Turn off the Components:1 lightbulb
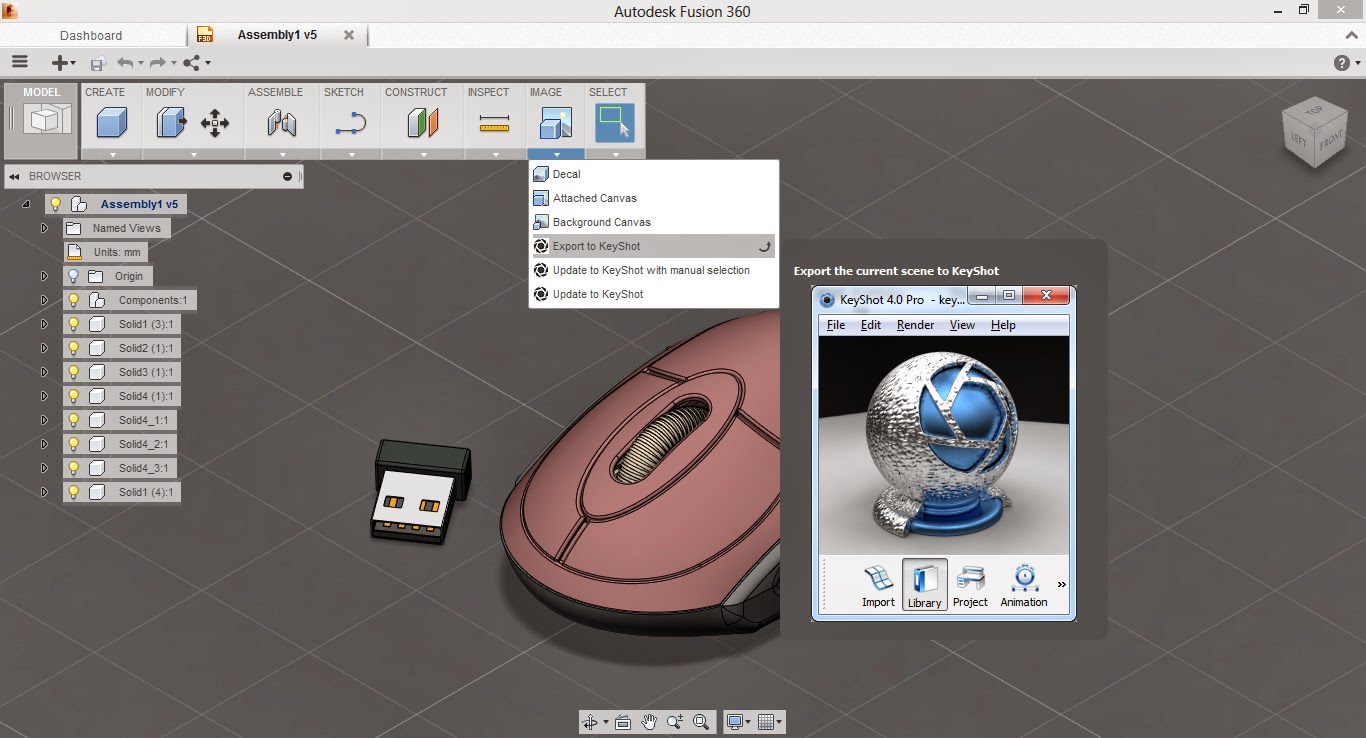 tap(71, 299)
